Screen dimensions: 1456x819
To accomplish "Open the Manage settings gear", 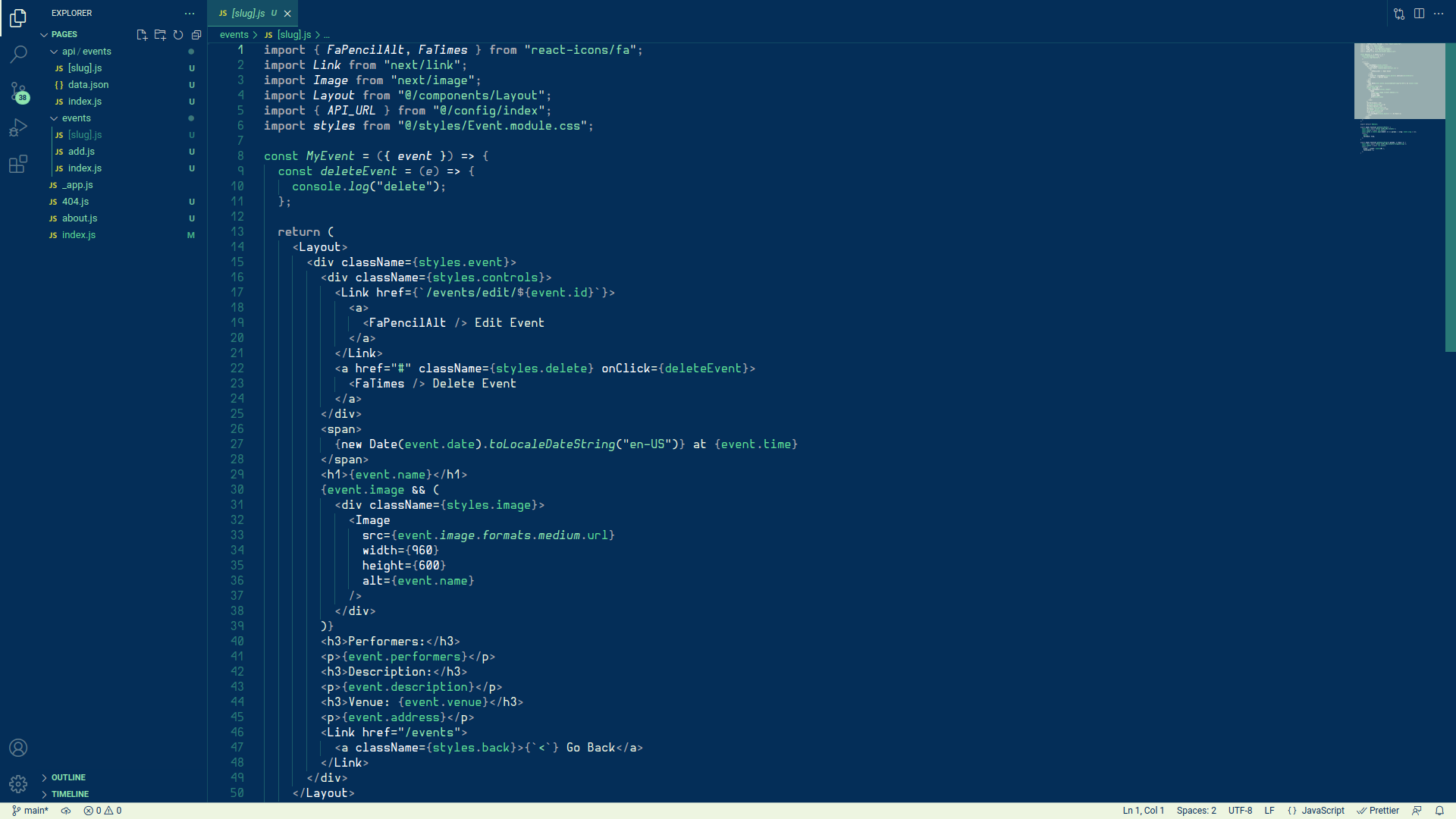I will coord(18,783).
